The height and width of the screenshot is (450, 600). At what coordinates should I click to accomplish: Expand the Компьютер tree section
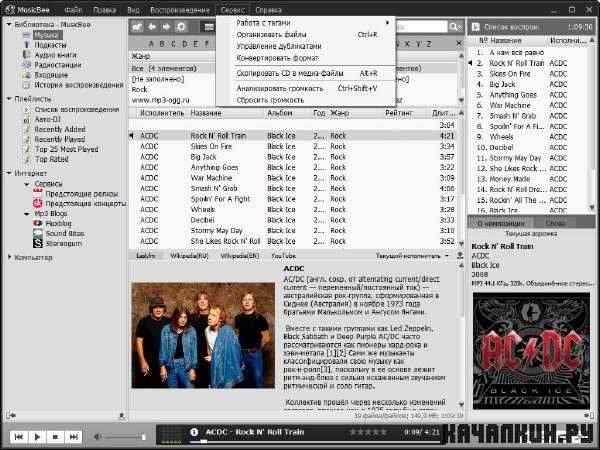pos(9,257)
